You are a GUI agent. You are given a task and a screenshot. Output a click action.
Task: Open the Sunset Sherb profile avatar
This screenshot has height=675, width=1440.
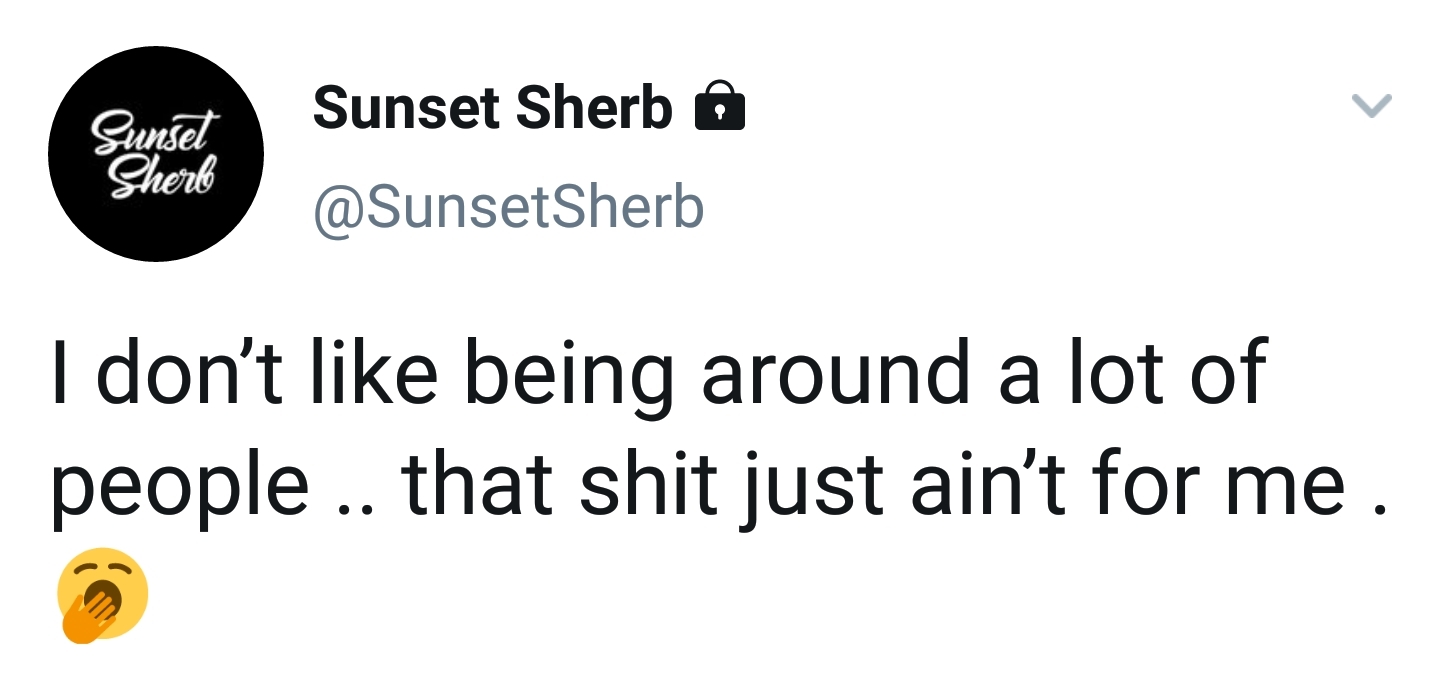tap(155, 154)
